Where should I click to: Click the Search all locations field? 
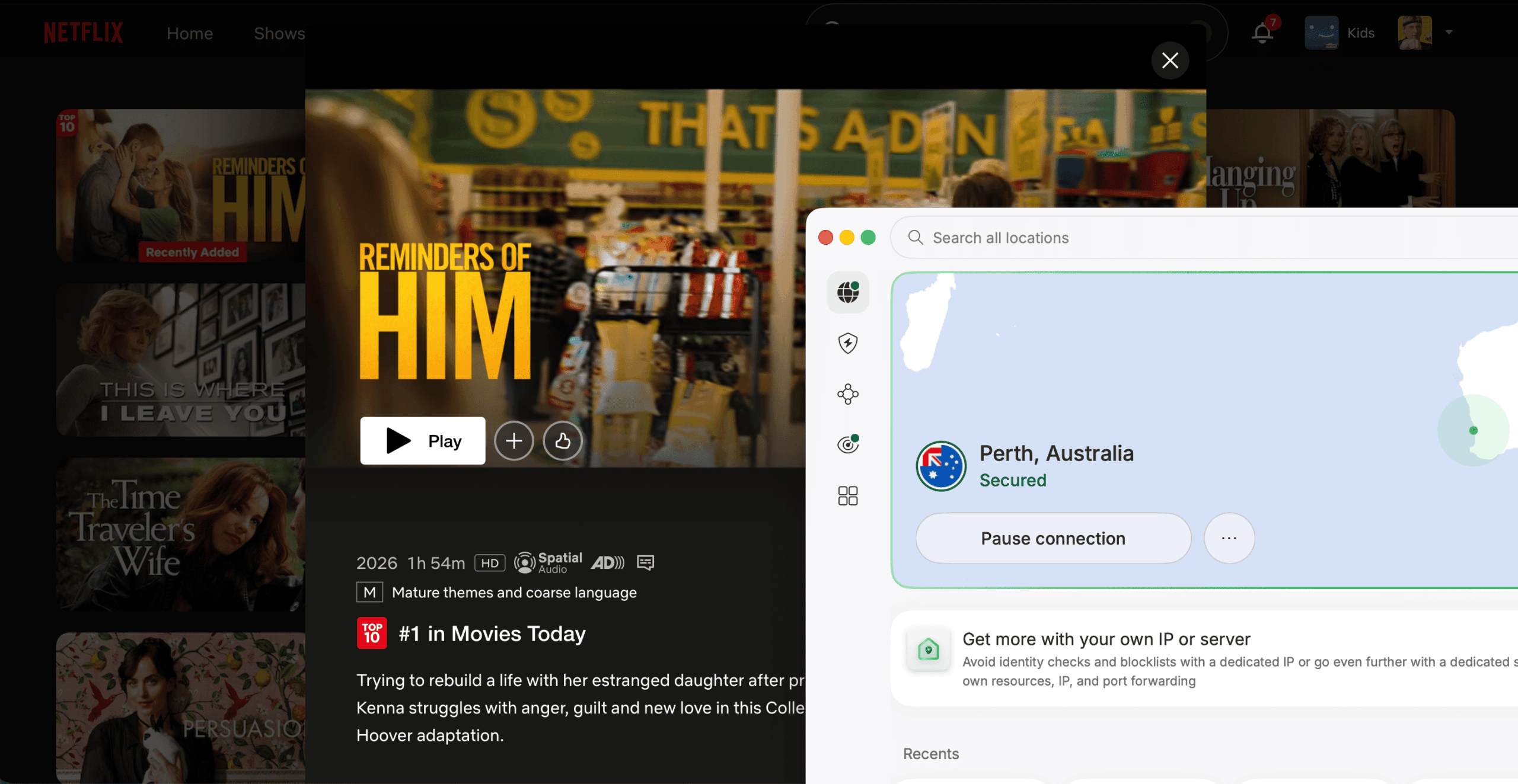[1204, 238]
